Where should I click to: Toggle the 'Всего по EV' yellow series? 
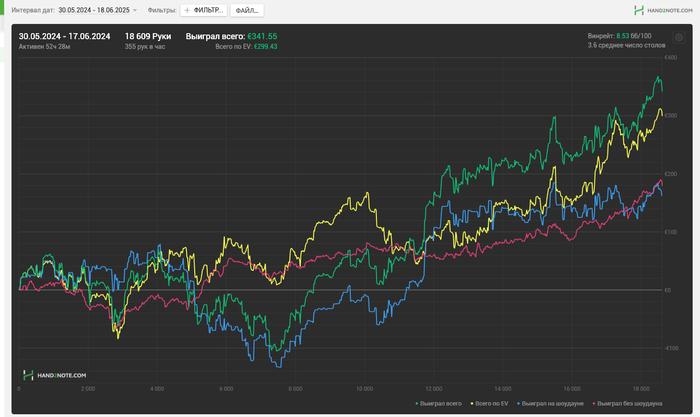pos(491,402)
